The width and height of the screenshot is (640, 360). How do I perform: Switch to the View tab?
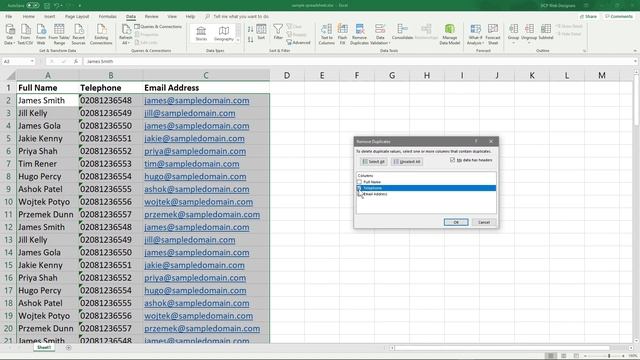(x=172, y=16)
